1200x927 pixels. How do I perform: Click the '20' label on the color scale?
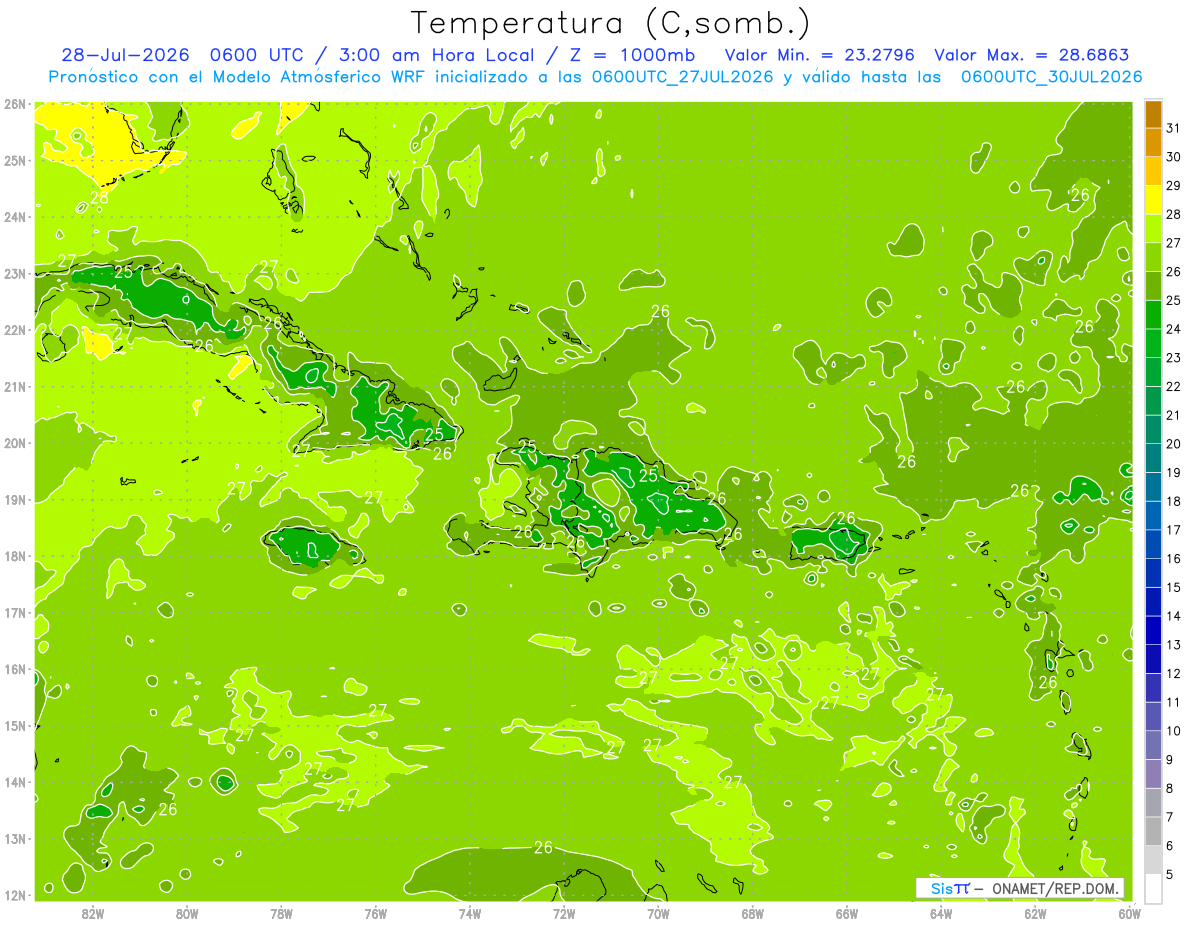point(1174,444)
